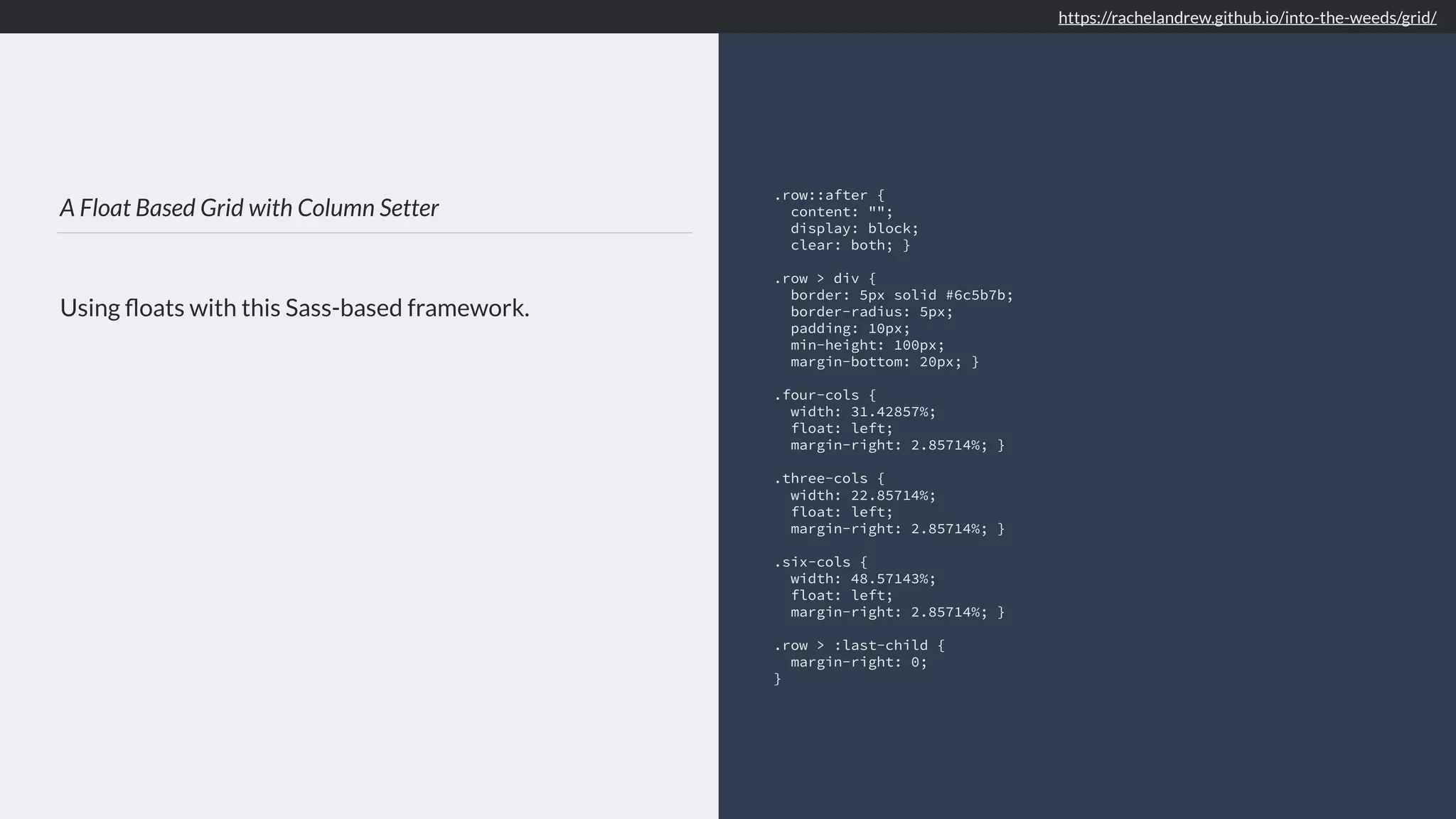Click the '.row > div {' selector line

coord(825,278)
